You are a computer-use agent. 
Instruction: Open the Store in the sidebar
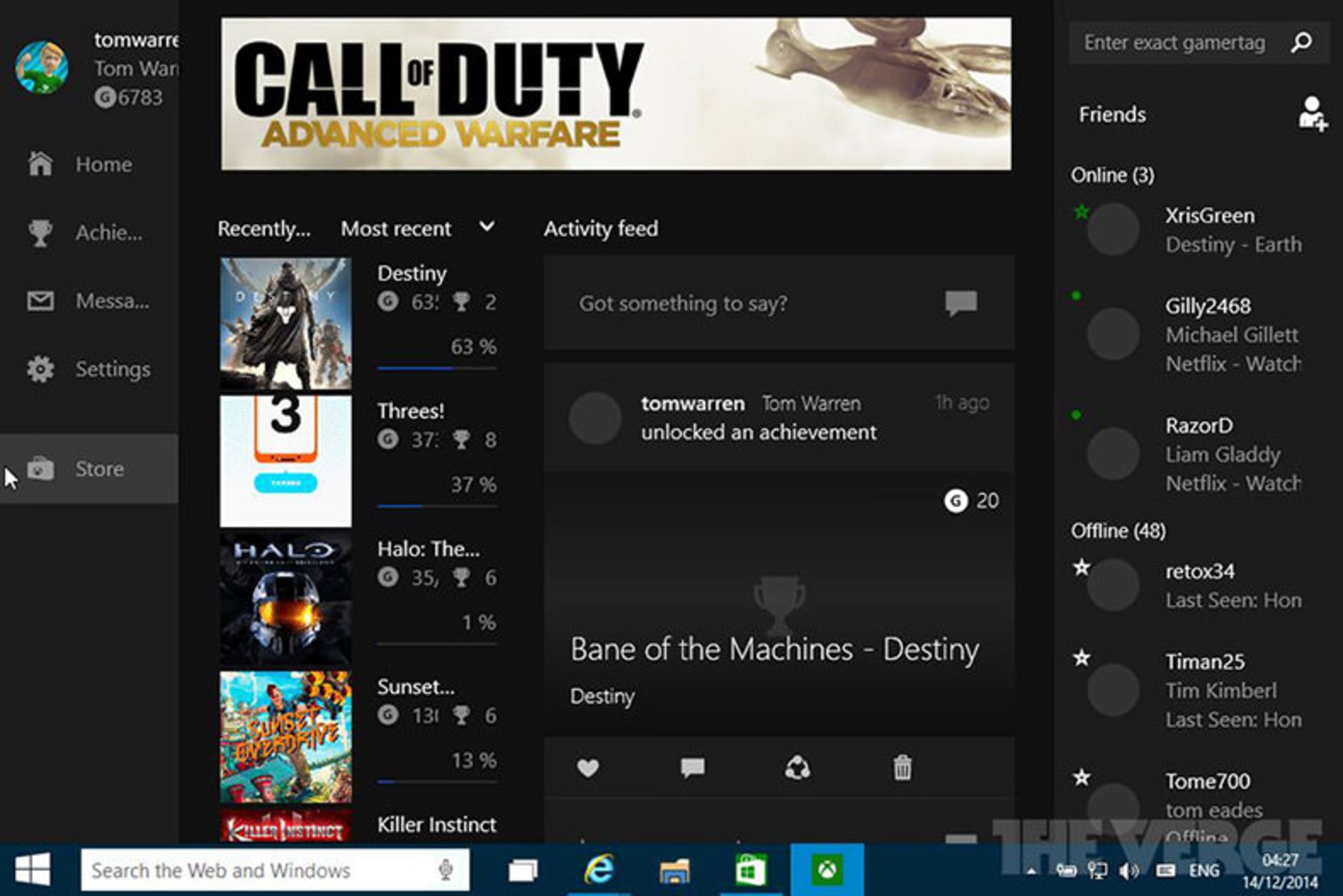click(89, 469)
